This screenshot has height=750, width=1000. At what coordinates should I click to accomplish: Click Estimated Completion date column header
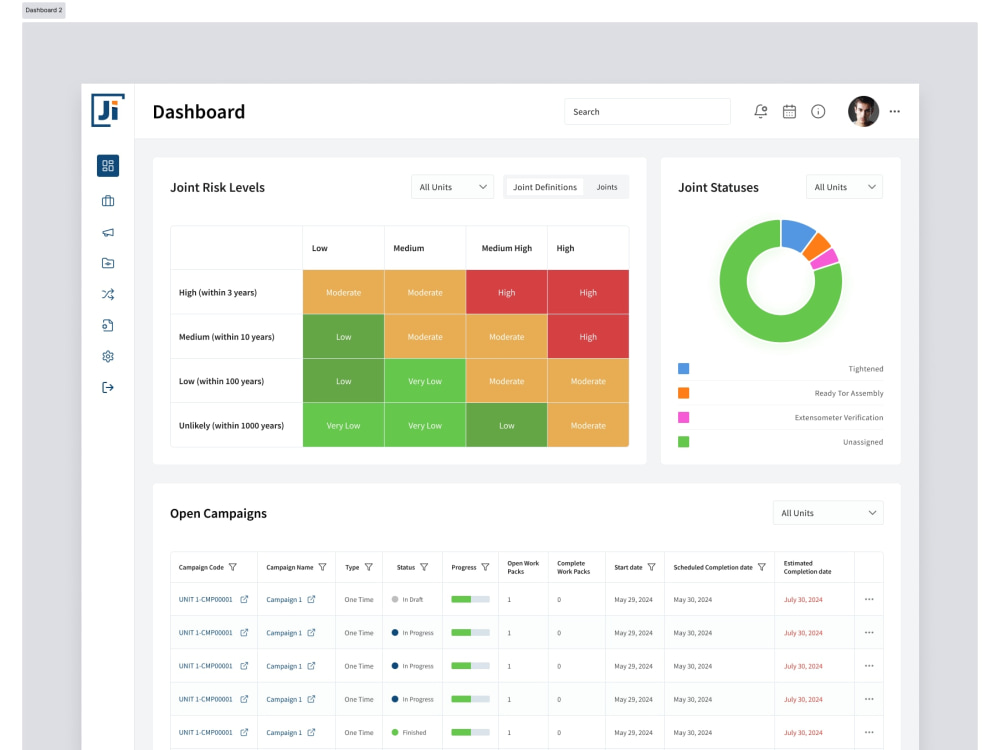(807, 567)
